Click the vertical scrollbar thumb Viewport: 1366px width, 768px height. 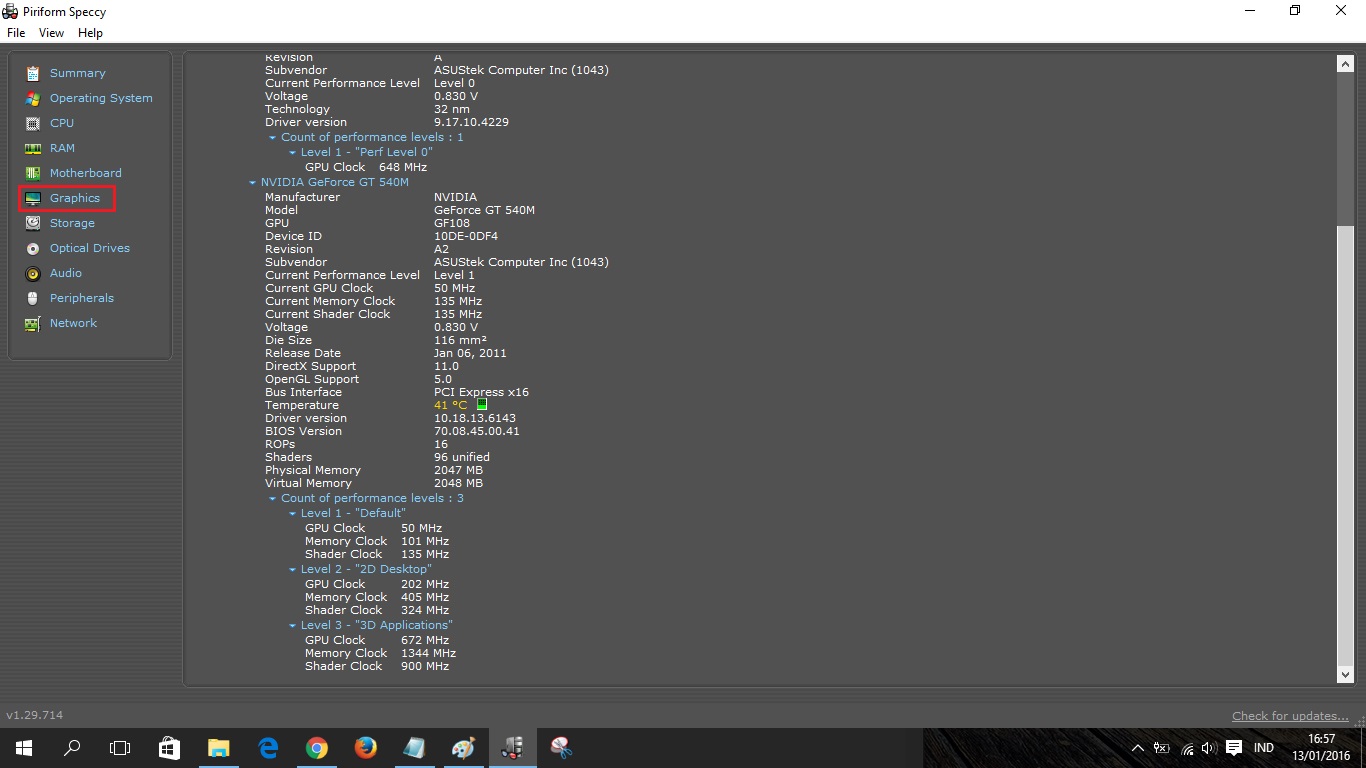pos(1345,445)
